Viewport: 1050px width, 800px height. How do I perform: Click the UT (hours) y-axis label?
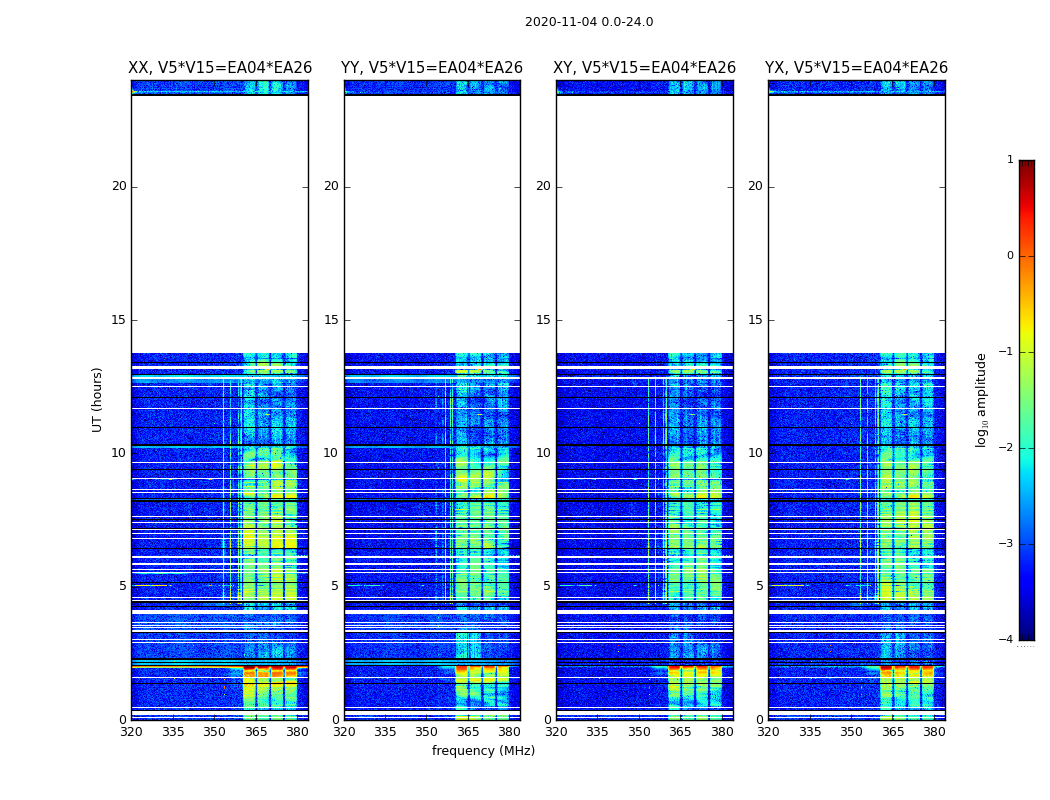[x=97, y=400]
